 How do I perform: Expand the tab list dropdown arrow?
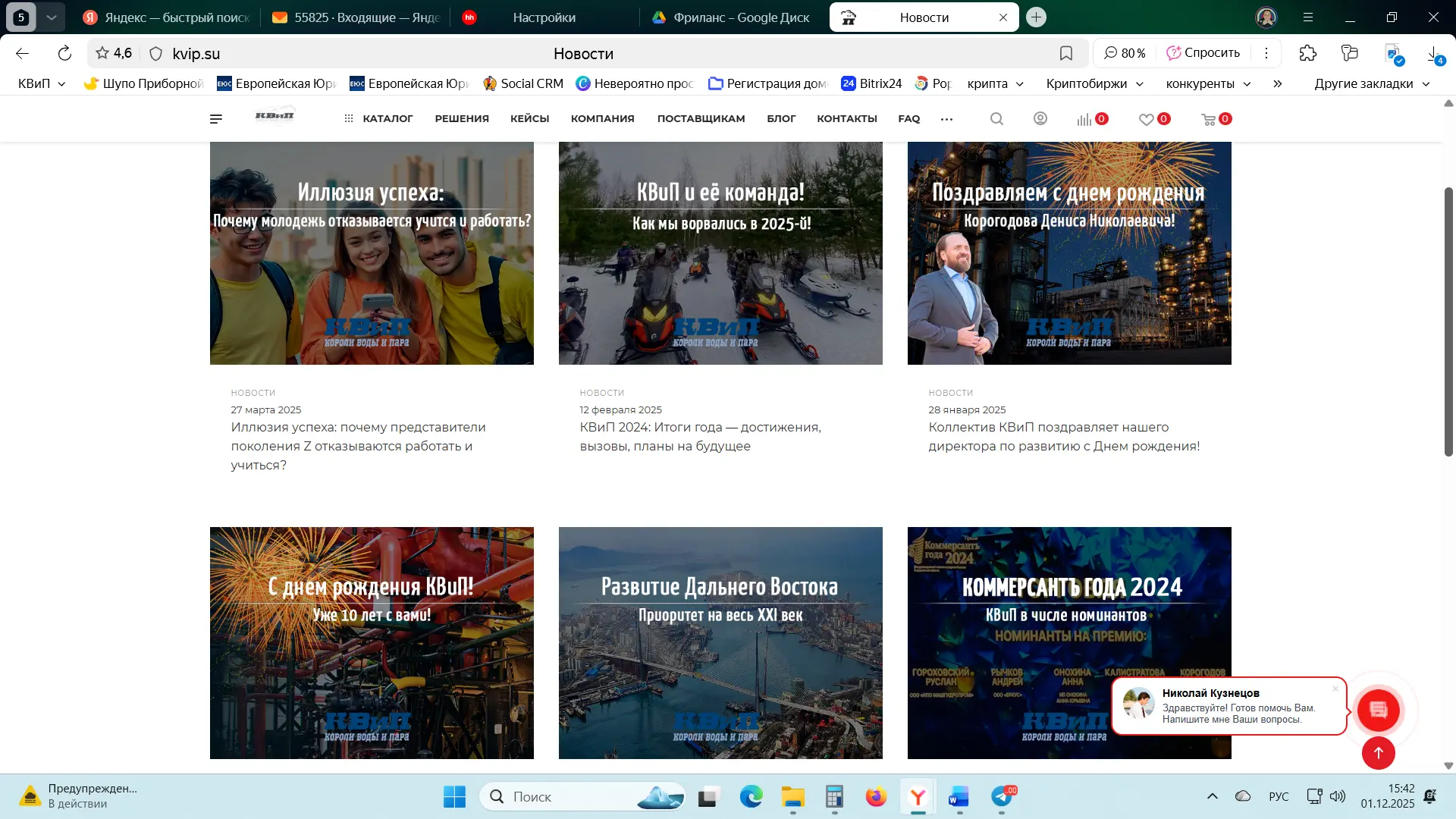(x=52, y=17)
